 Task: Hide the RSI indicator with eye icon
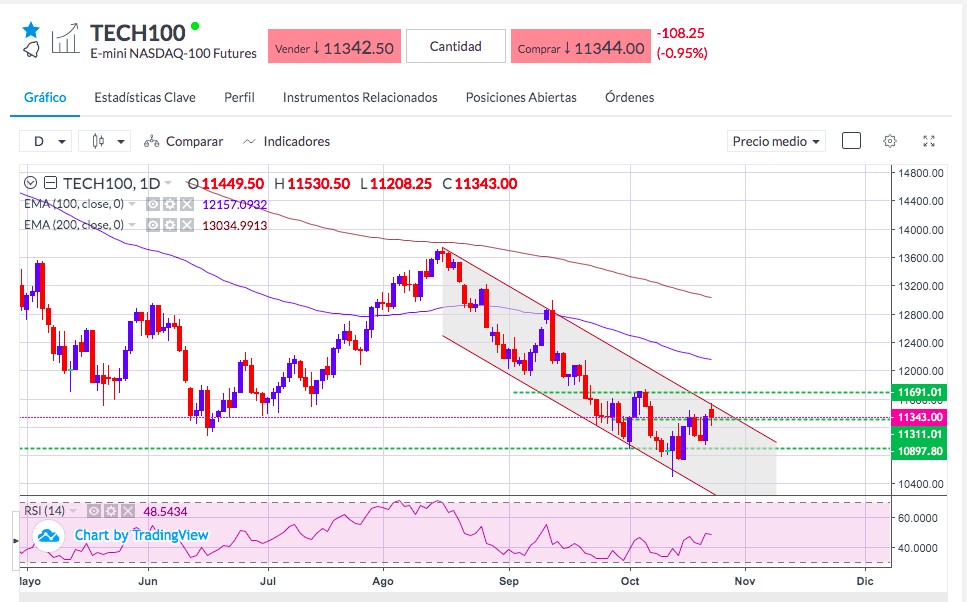pyautogui.click(x=94, y=511)
